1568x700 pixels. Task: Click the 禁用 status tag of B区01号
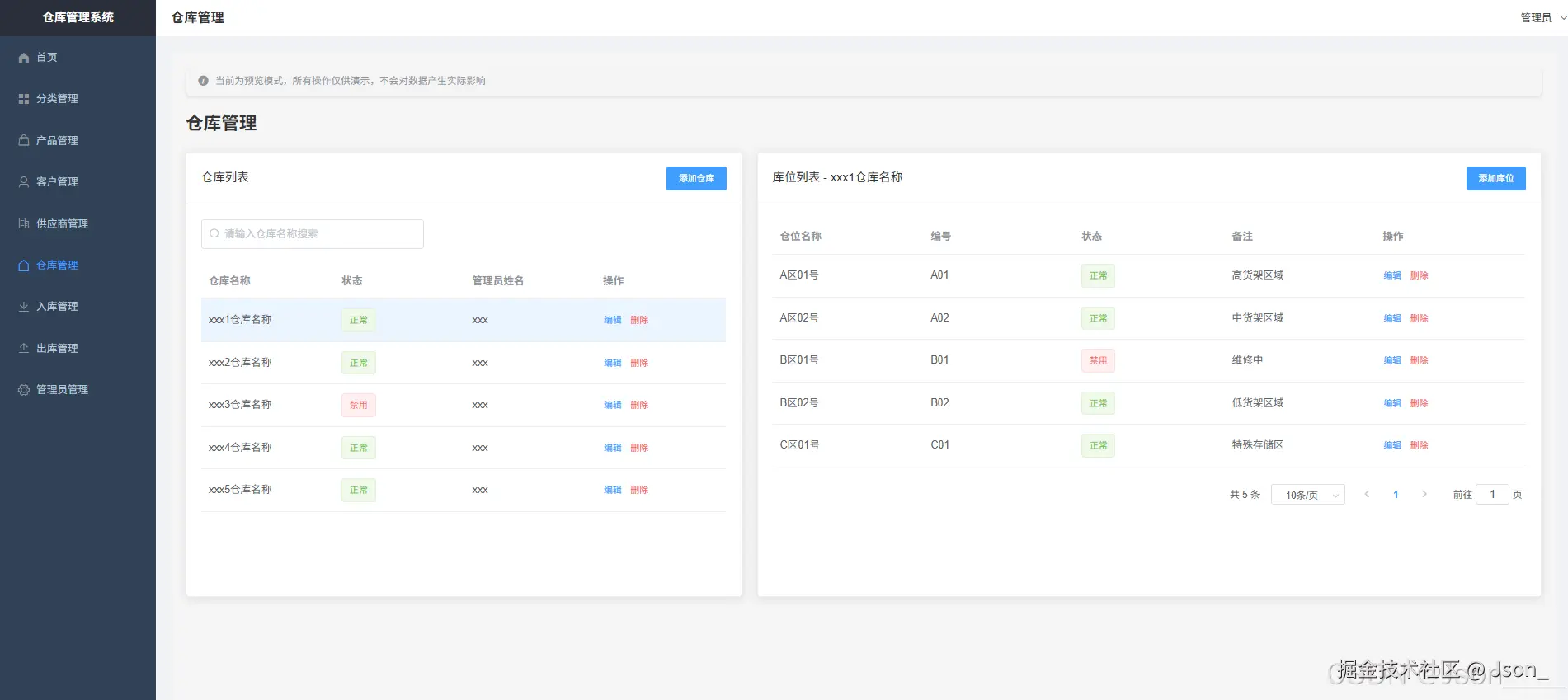(1098, 360)
